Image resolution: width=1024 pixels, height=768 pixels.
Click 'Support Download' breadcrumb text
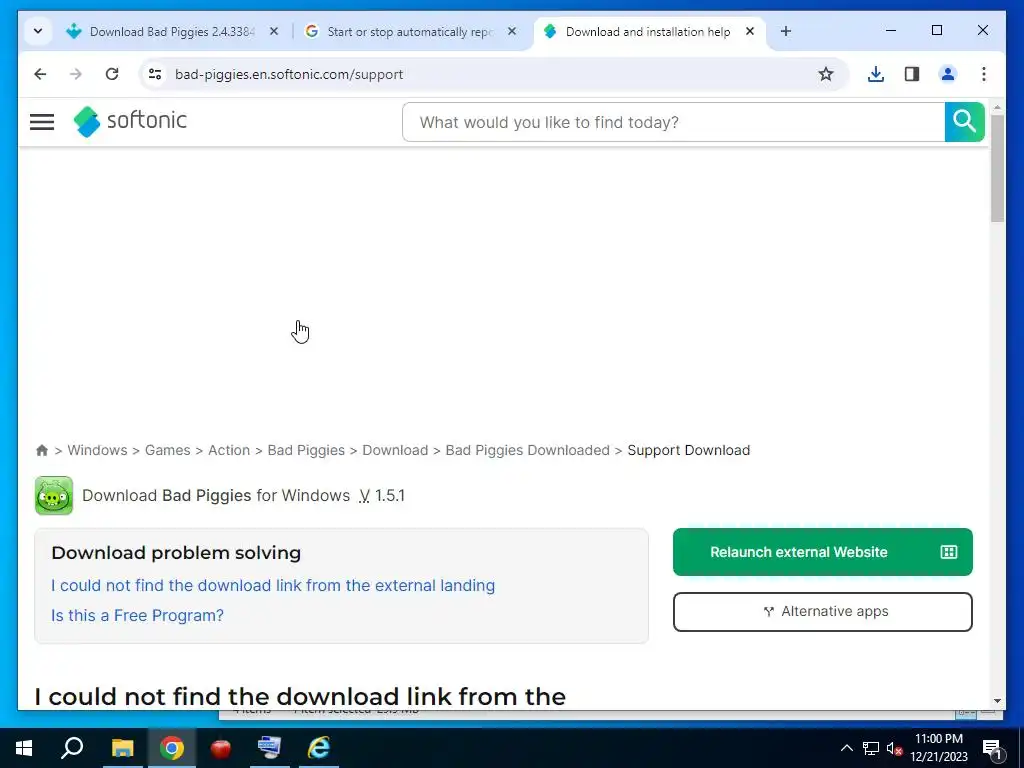pyautogui.click(x=688, y=451)
